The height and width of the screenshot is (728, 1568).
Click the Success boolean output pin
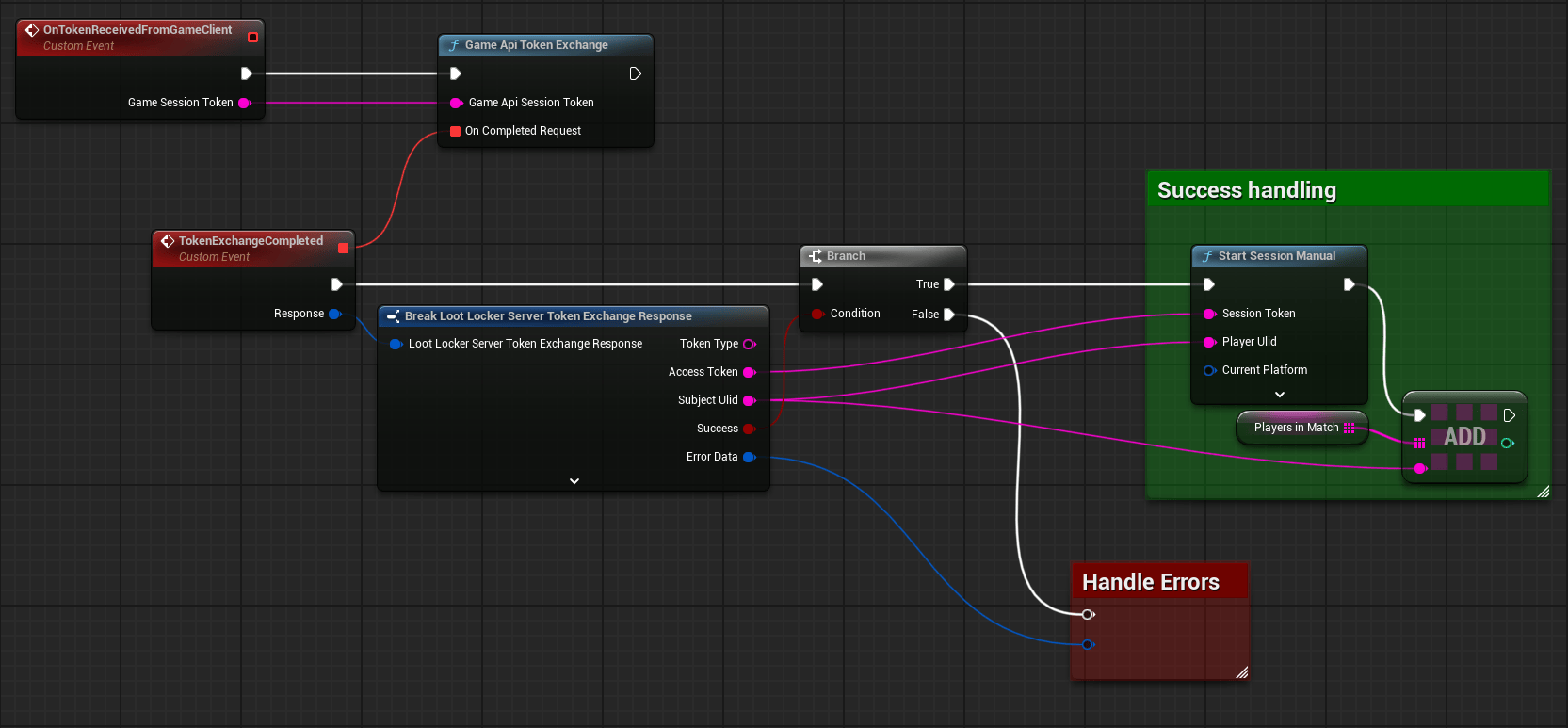point(750,429)
